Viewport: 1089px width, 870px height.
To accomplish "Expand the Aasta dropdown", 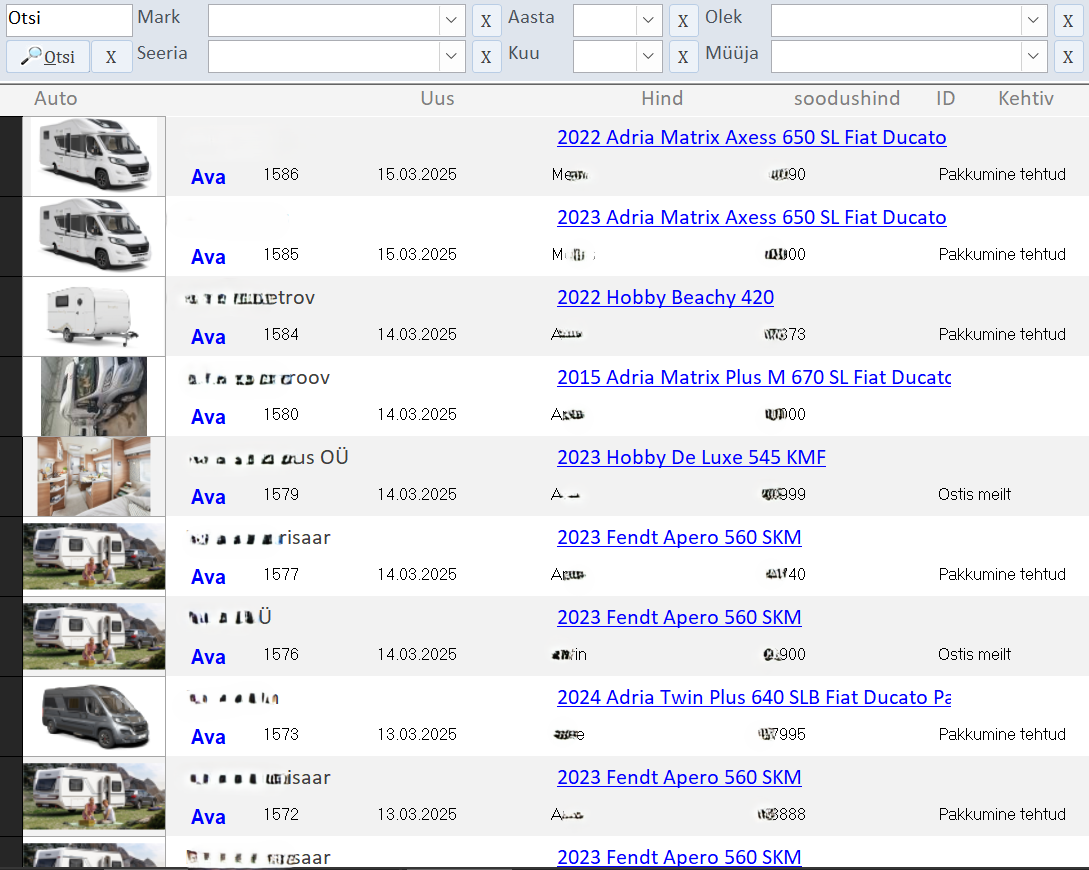I will pos(648,20).
